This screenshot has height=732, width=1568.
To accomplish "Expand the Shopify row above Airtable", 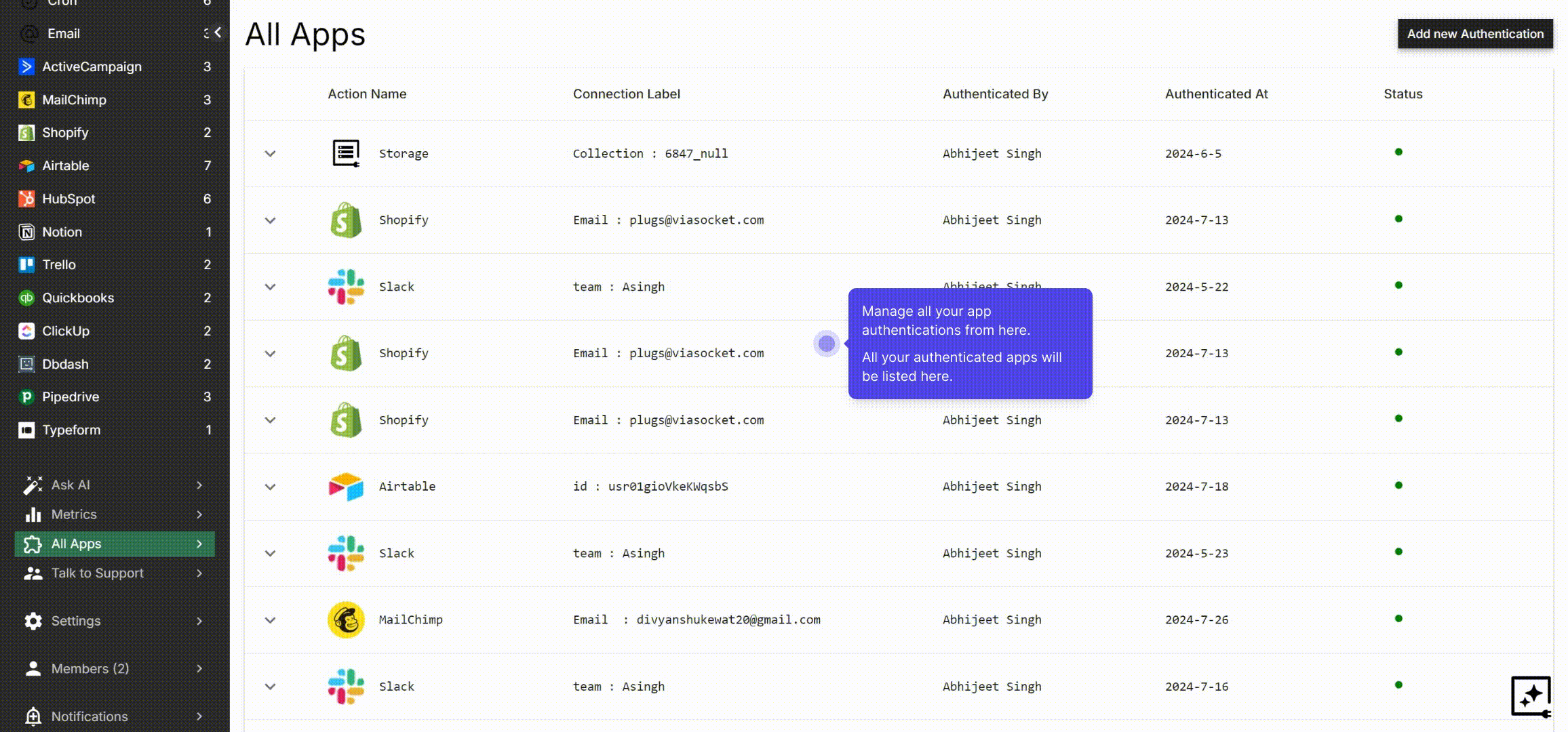I will coord(270,420).
